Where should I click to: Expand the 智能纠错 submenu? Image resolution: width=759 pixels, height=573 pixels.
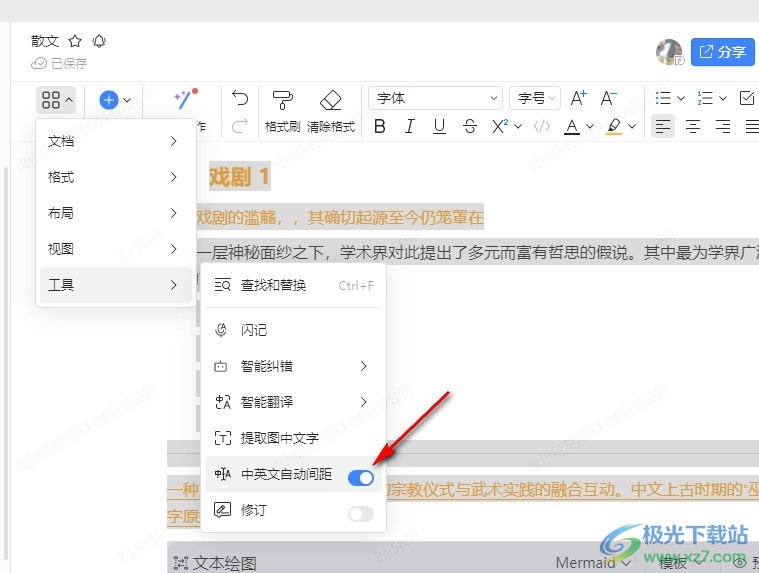pos(293,366)
